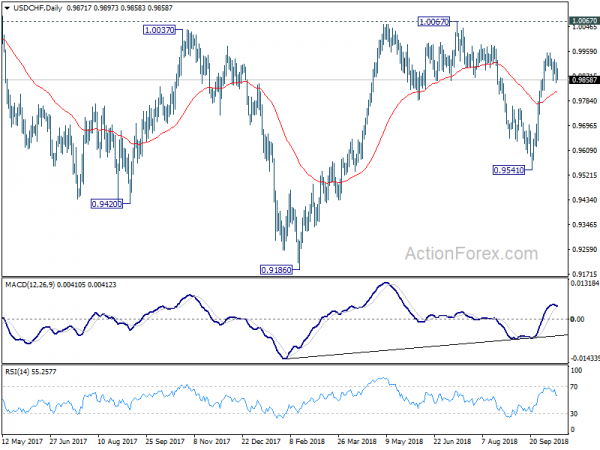This screenshot has height=450, width=600.
Task: Click the RSI 30 level value
Action: tap(574, 413)
